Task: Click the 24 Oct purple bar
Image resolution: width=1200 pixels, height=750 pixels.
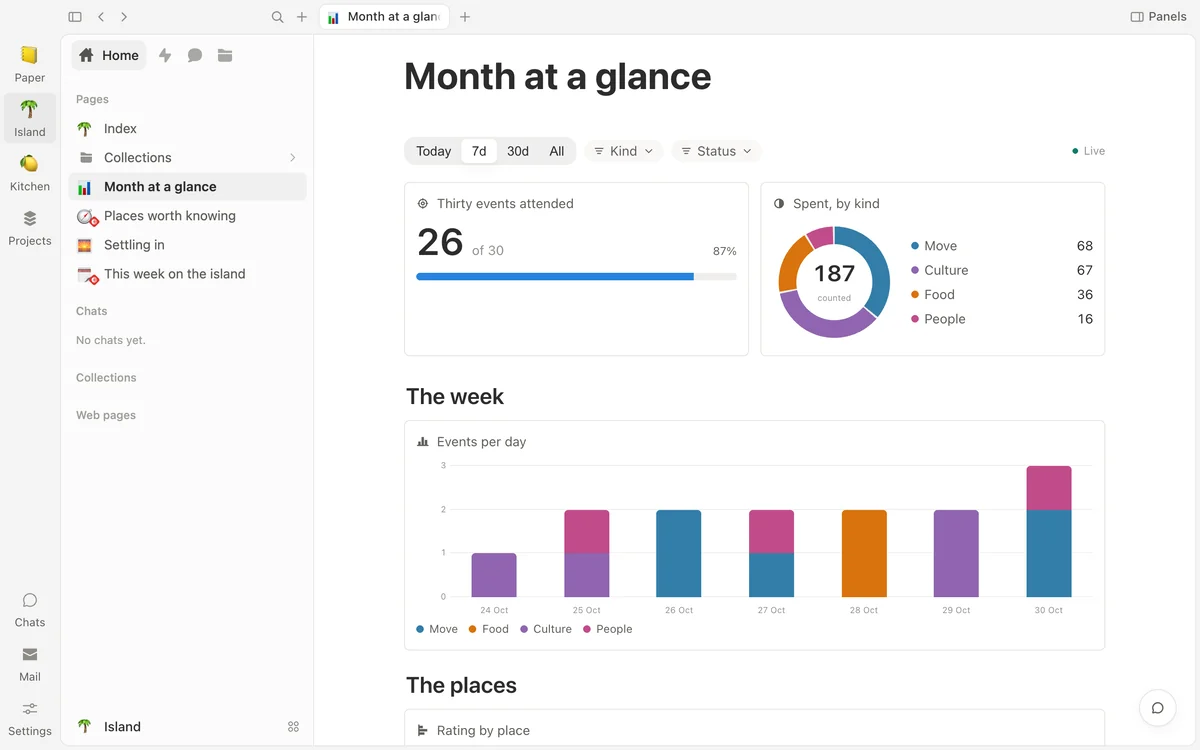Action: pyautogui.click(x=494, y=575)
